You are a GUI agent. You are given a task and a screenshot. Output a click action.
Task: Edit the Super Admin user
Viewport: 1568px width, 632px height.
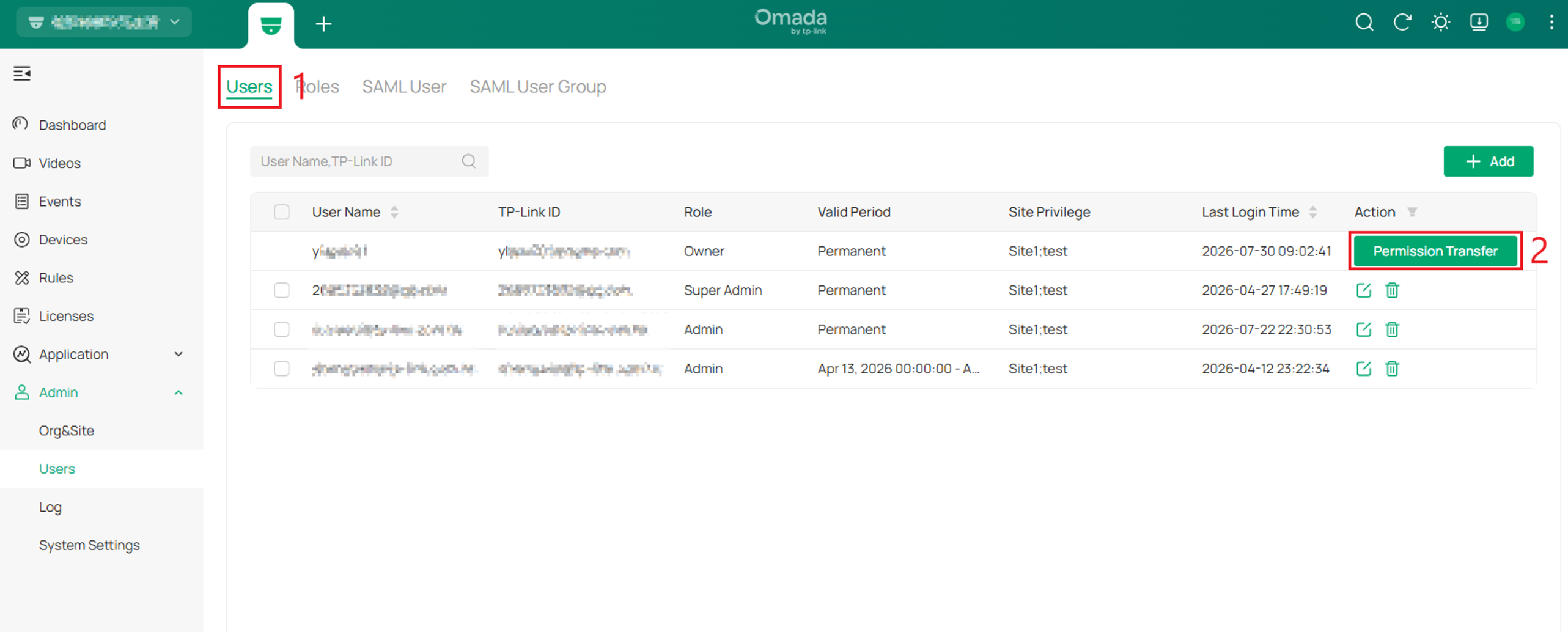tap(1363, 290)
